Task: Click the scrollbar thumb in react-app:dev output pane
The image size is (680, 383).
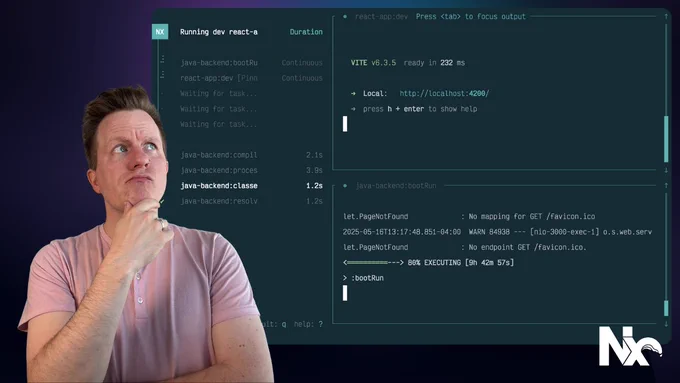Action: [x=666, y=139]
